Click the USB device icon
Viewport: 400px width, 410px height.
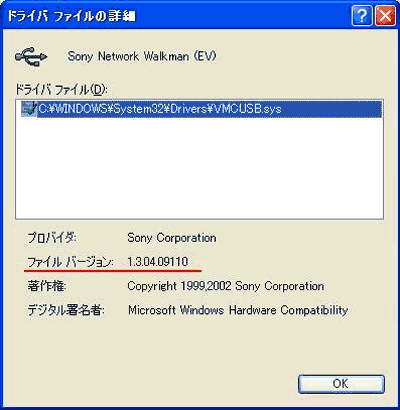point(31,57)
